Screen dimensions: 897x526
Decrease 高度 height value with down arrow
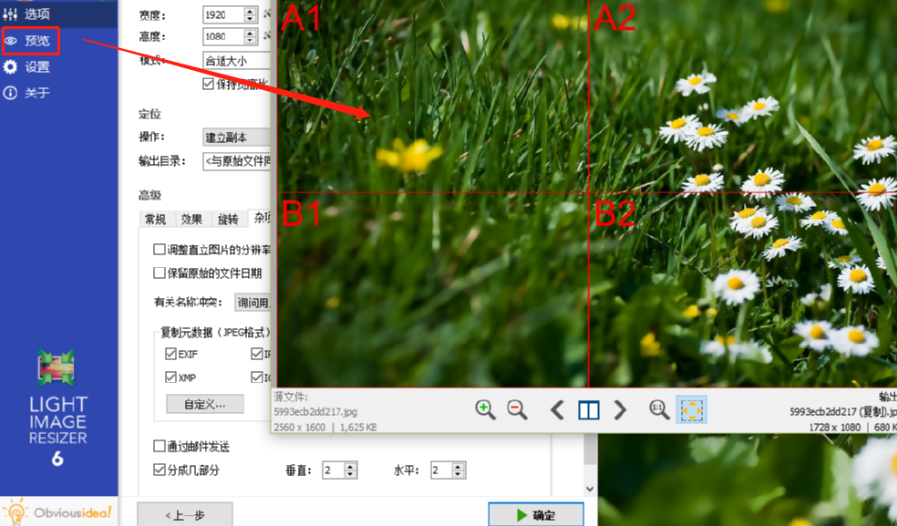pyautogui.click(x=250, y=41)
